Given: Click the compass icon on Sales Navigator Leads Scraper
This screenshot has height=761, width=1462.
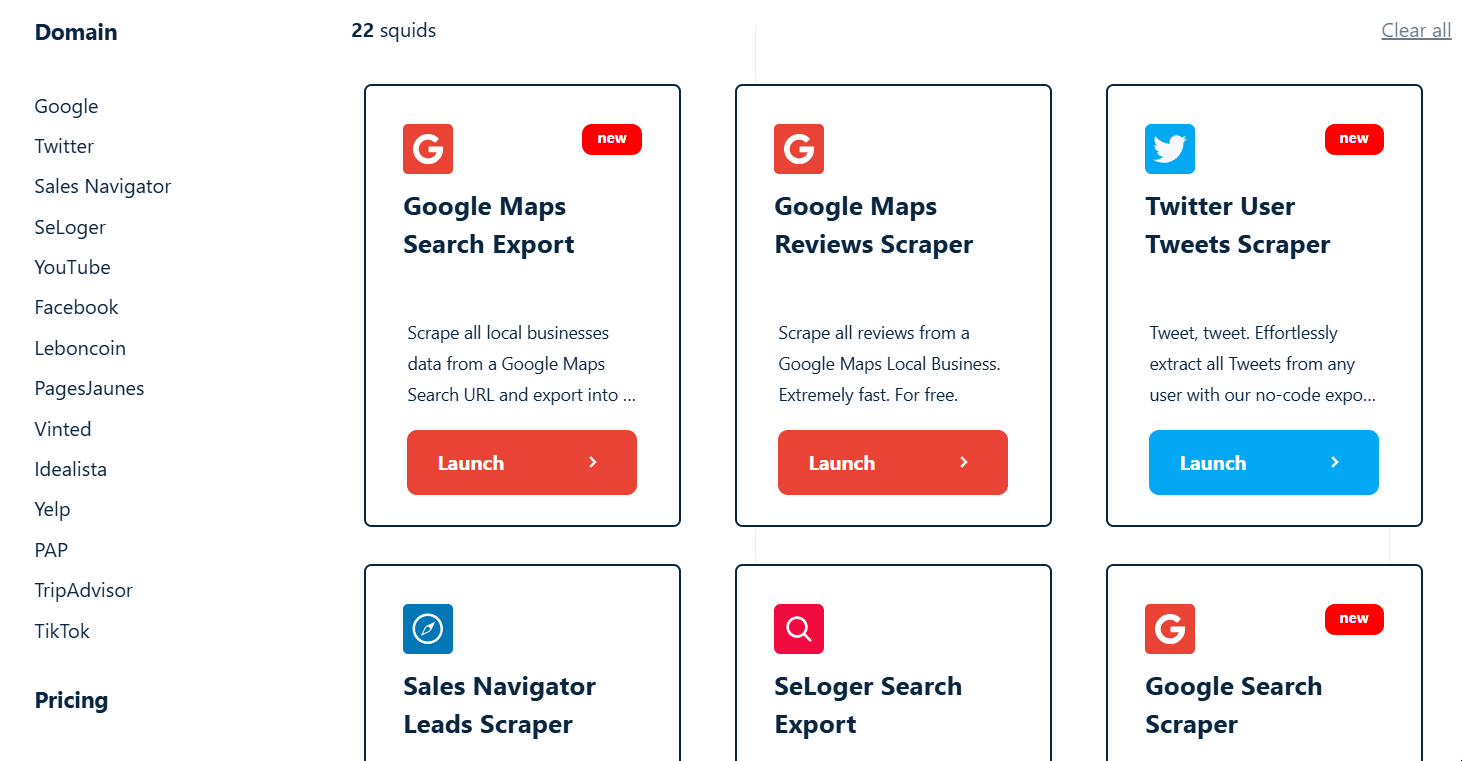Looking at the screenshot, I should click(x=428, y=628).
